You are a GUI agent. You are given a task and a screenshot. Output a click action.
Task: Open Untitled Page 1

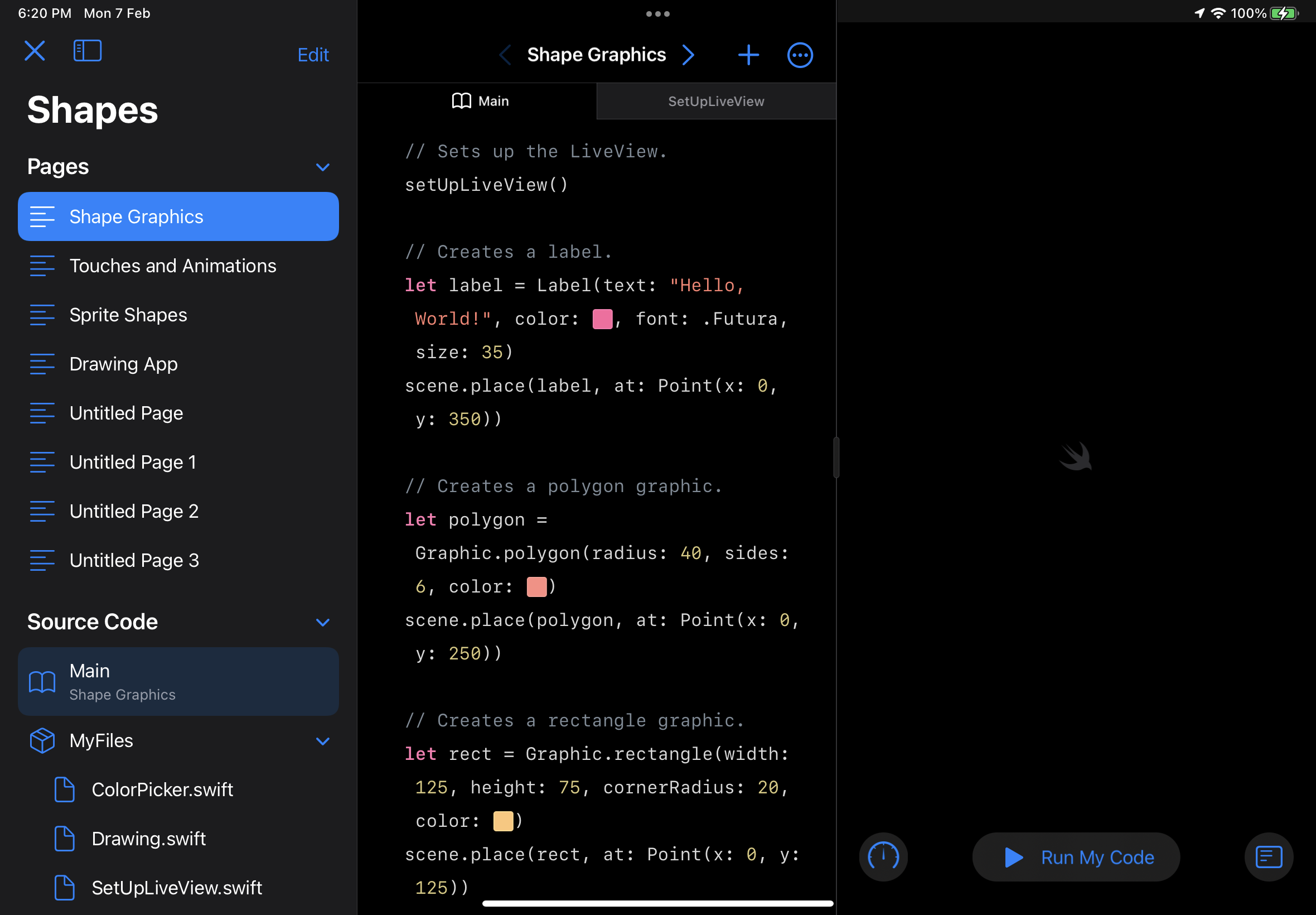point(178,462)
